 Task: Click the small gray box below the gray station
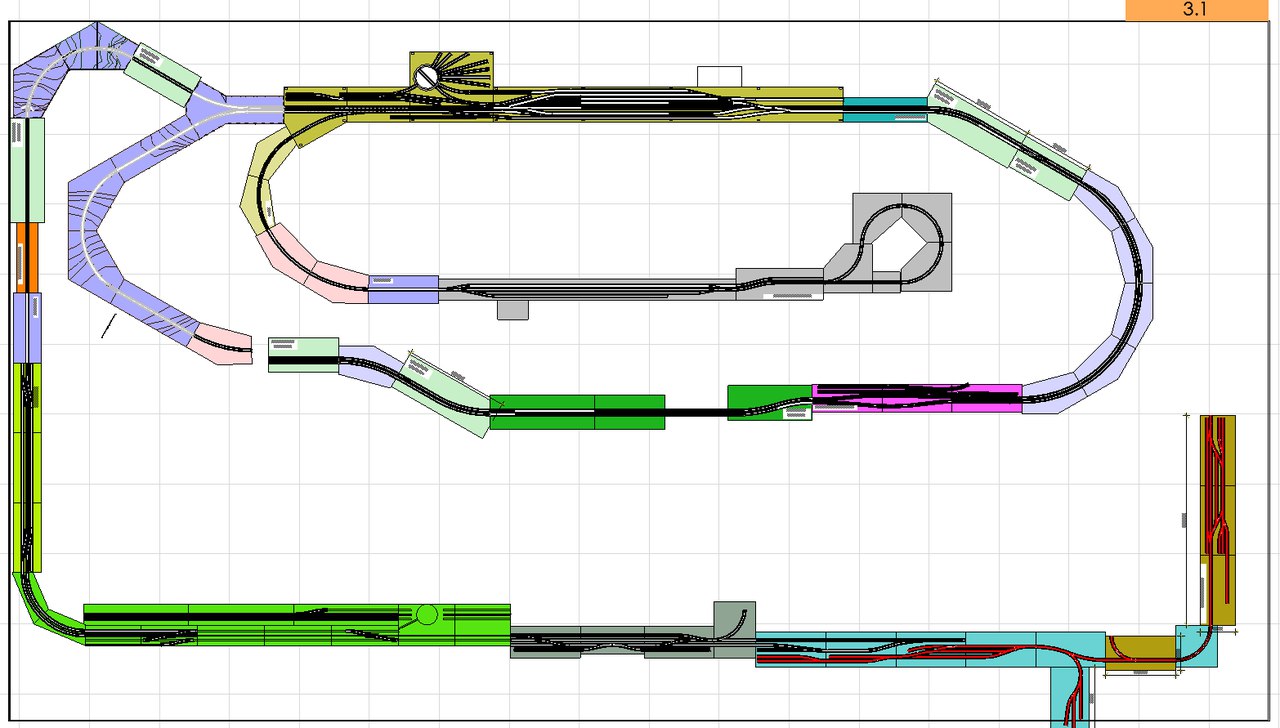click(x=512, y=310)
